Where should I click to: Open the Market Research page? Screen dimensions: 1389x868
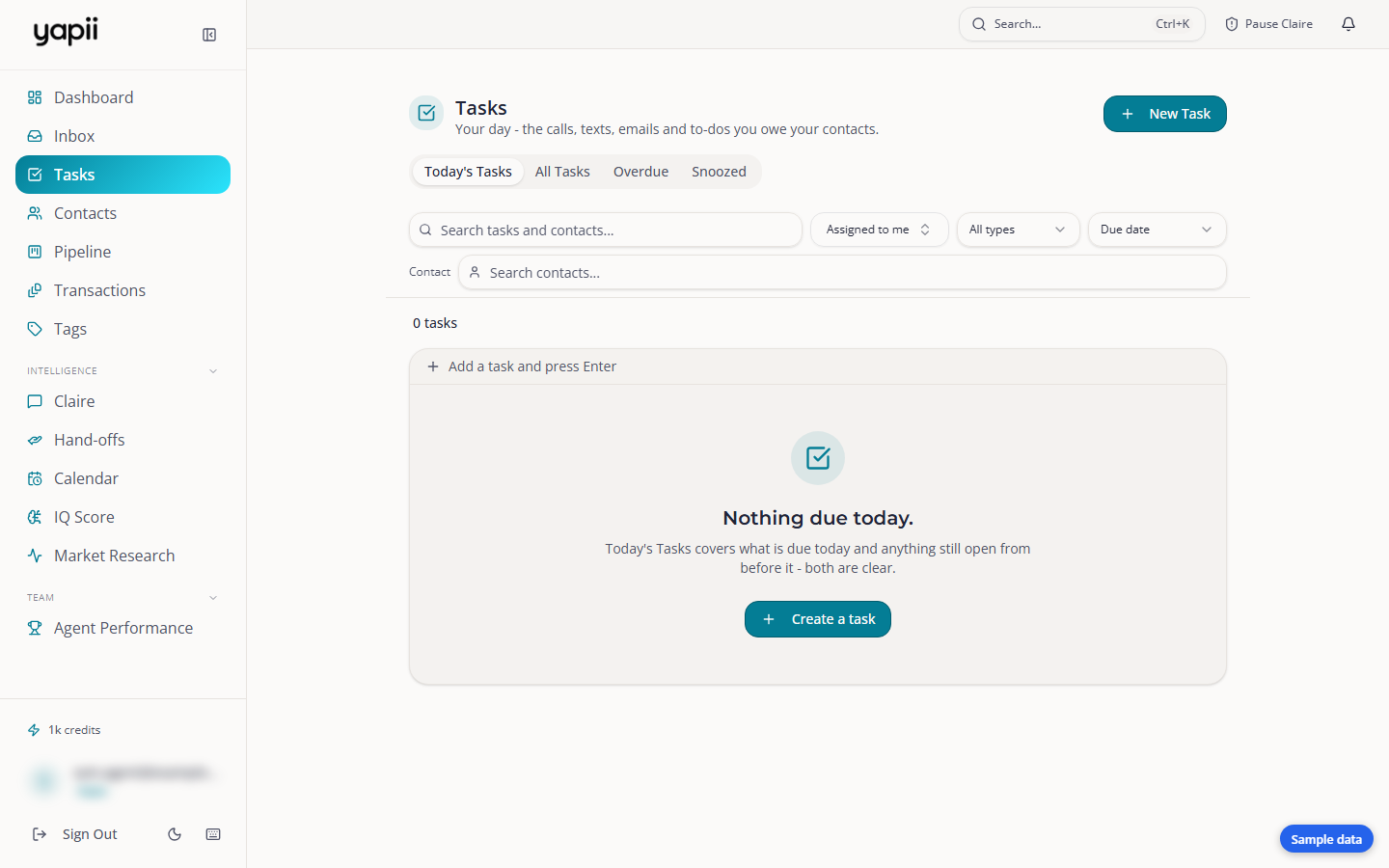pos(123,556)
